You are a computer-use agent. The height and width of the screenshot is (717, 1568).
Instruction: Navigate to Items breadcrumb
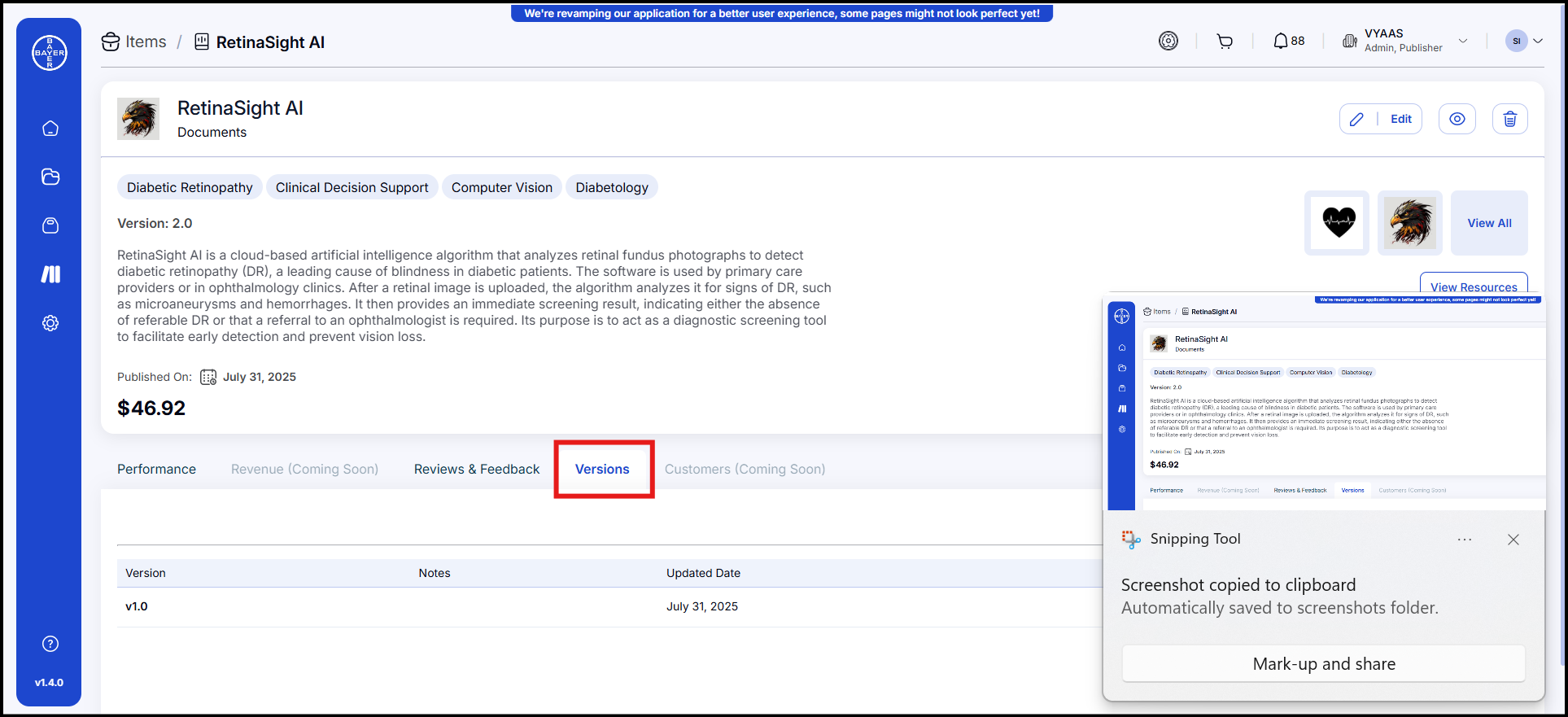pos(134,42)
